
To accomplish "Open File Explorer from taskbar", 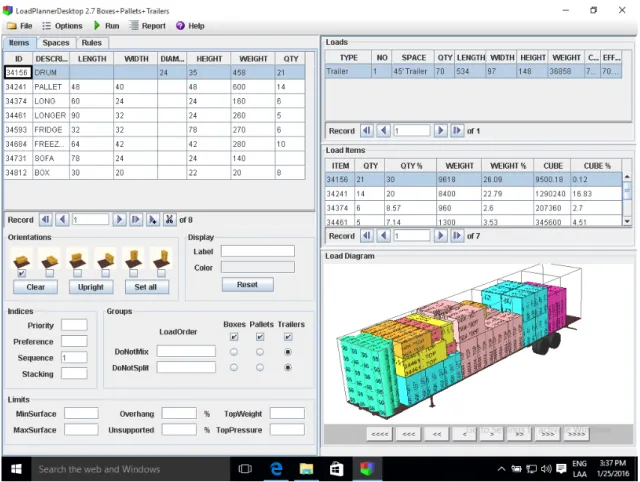I will [306, 469].
